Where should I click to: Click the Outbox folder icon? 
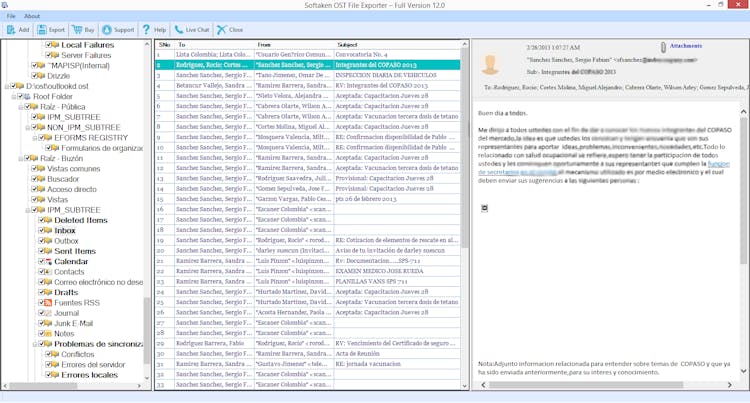[x=48, y=241]
